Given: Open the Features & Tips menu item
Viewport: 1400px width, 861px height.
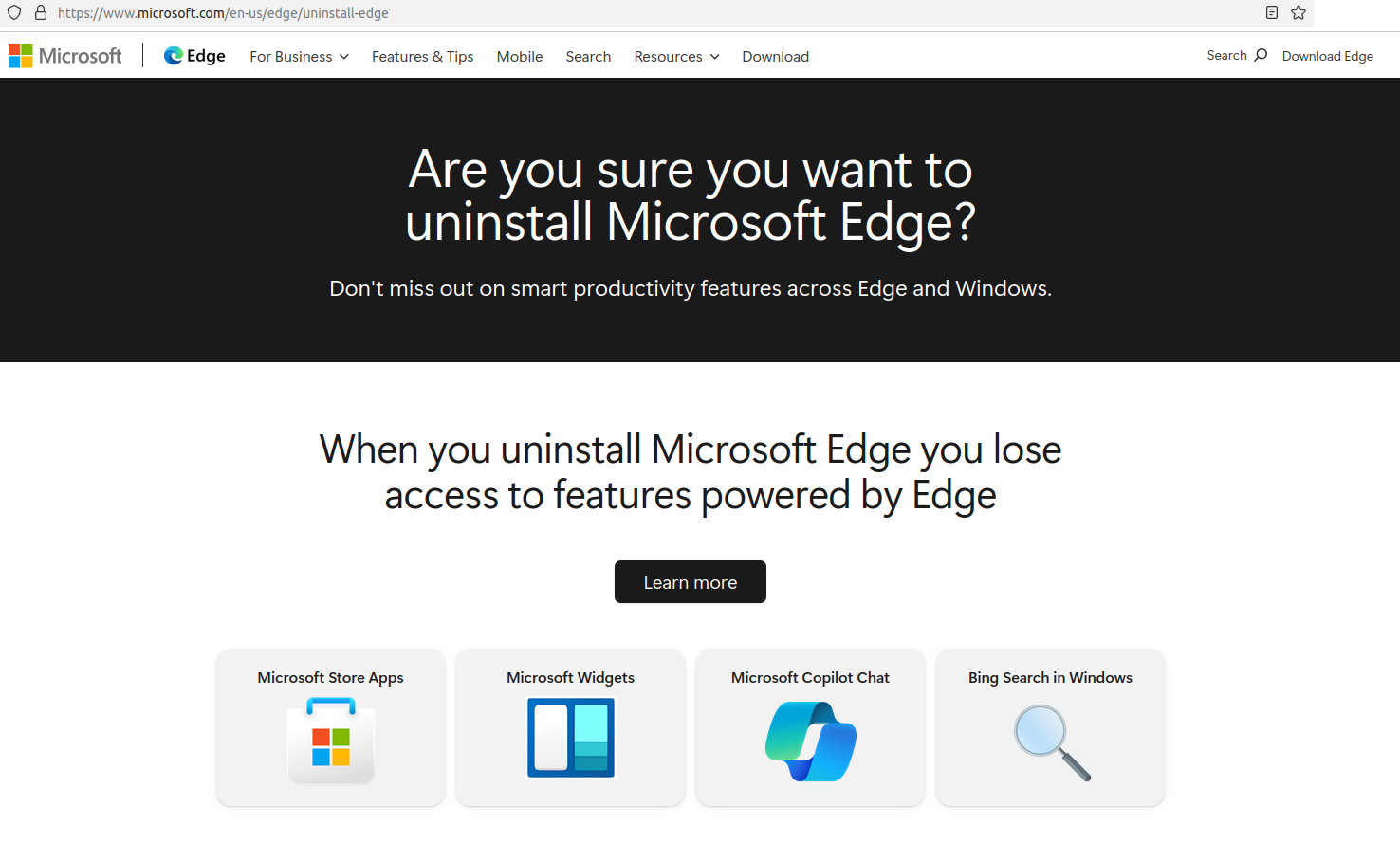Looking at the screenshot, I should [423, 57].
